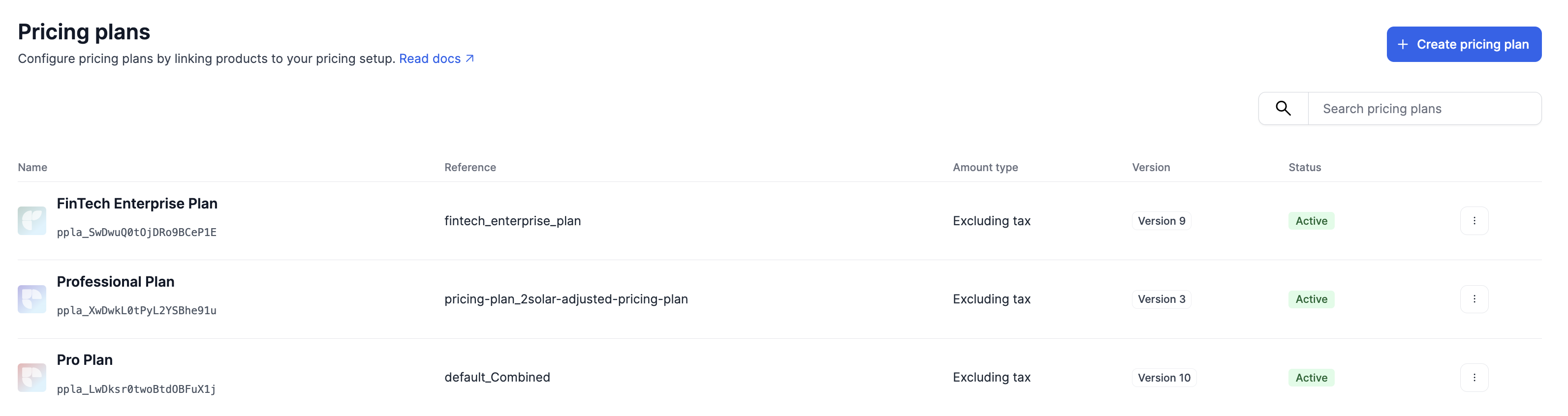Click the FinTech Enterprise Plan icon

click(x=31, y=221)
